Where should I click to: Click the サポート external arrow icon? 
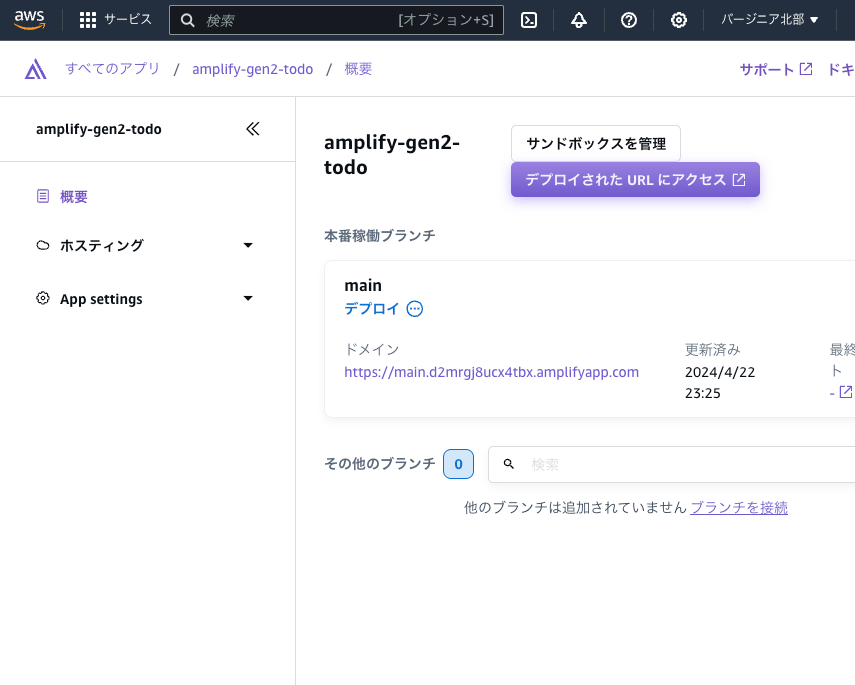click(806, 69)
